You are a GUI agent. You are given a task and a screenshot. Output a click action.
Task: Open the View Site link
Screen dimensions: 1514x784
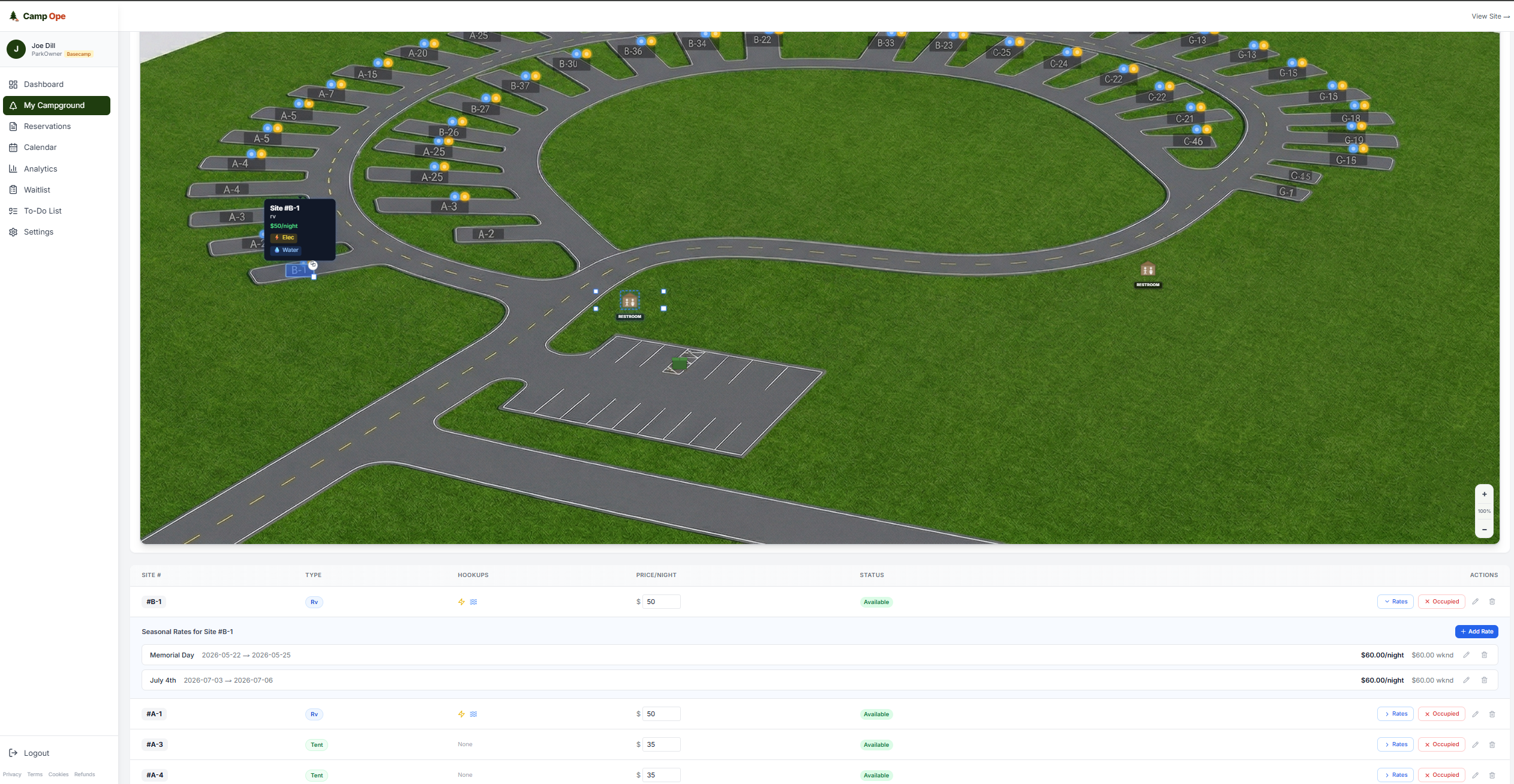1489,16
